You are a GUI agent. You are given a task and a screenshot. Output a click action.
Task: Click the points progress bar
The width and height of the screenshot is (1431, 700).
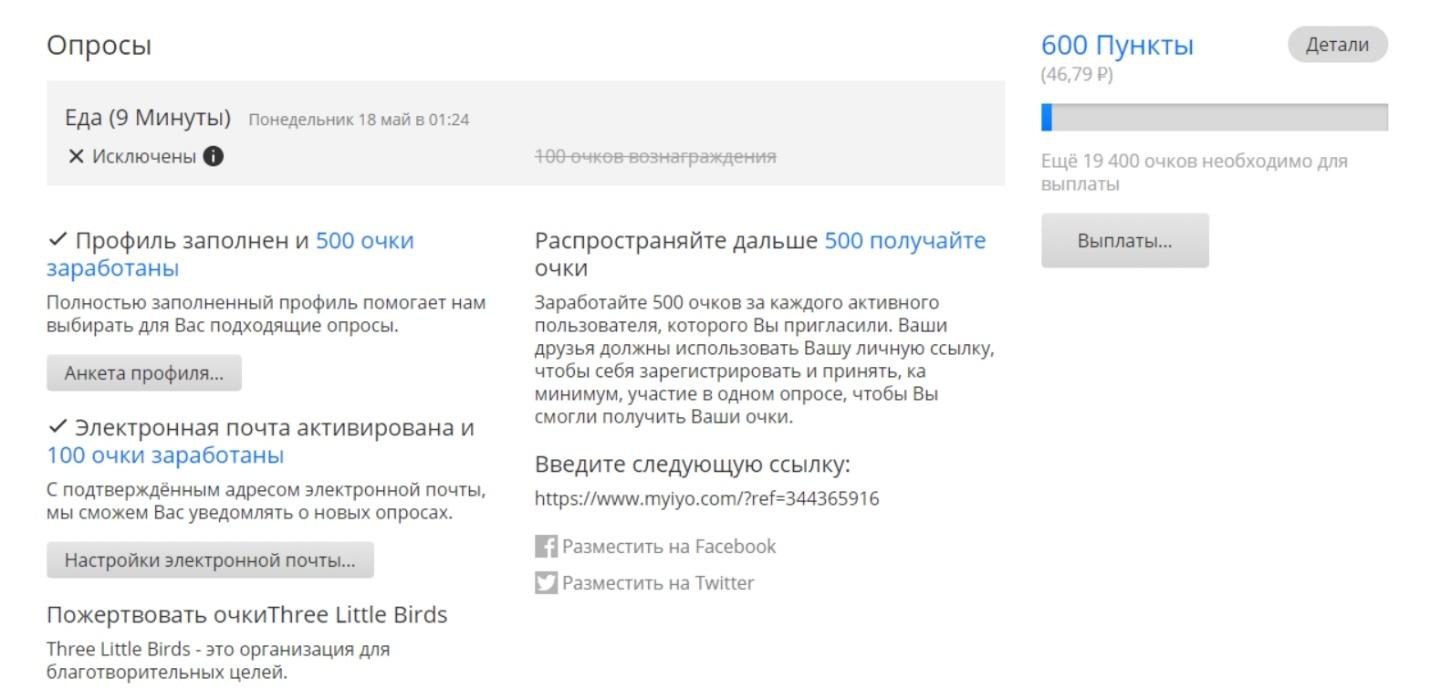1214,117
